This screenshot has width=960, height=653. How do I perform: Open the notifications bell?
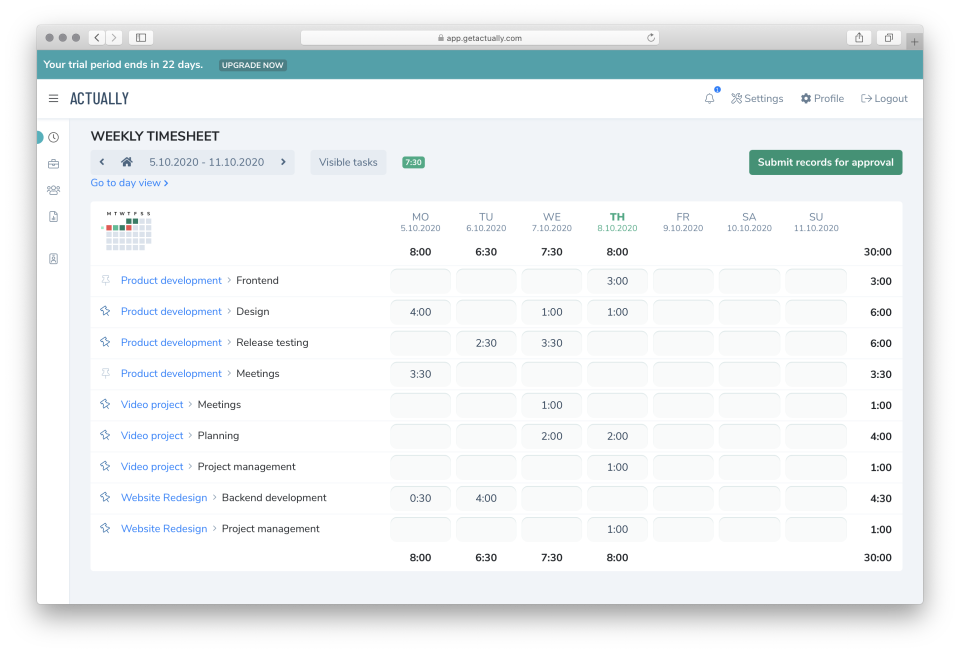pos(710,99)
